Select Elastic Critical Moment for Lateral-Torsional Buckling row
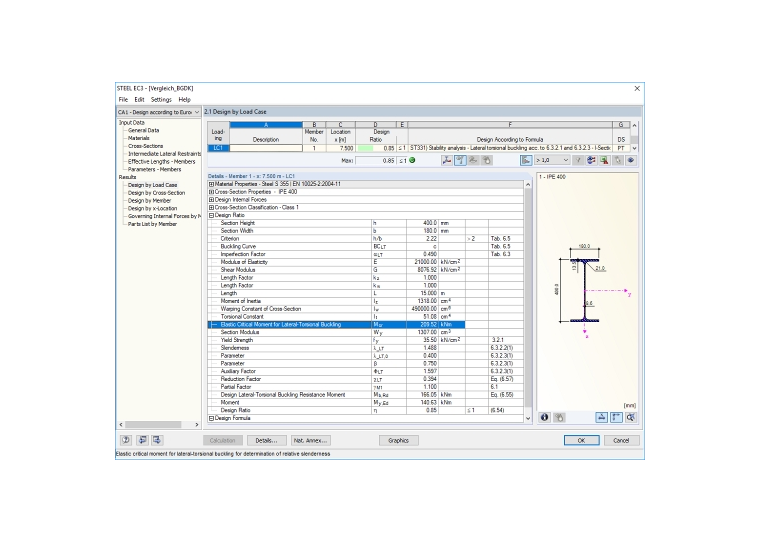The width and height of the screenshot is (760, 542). tap(365, 325)
